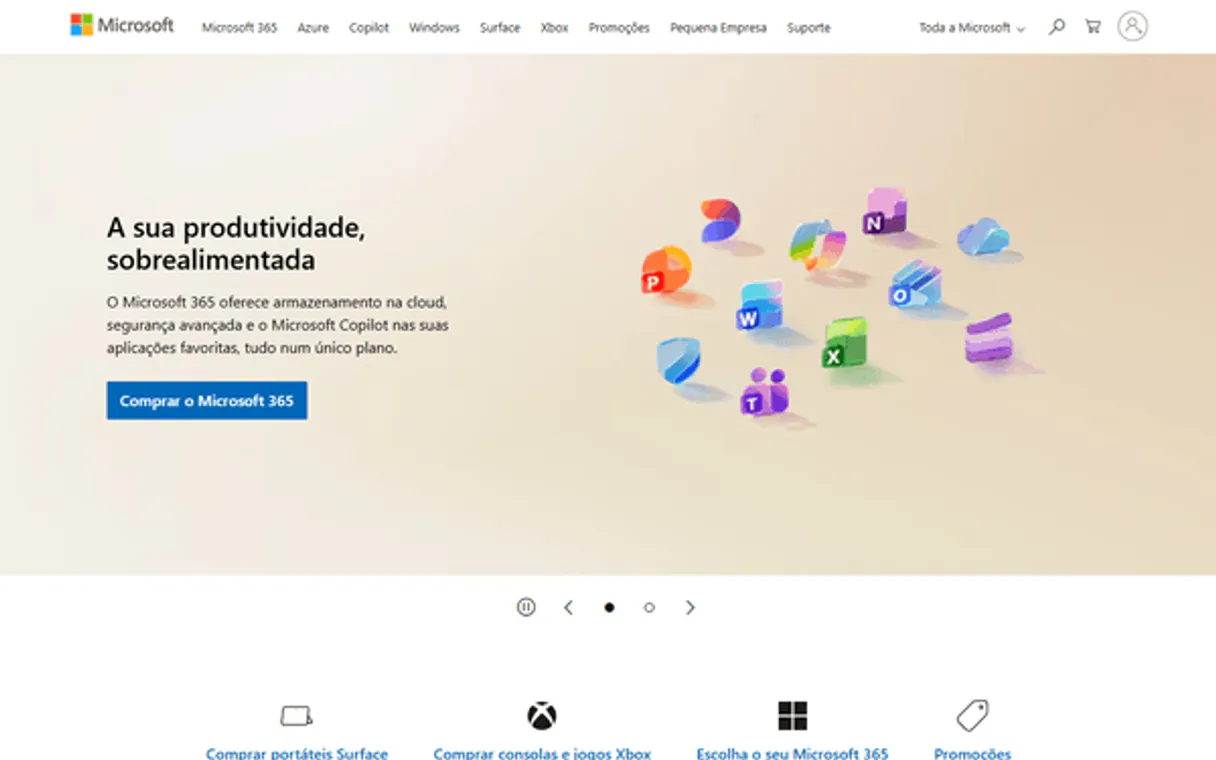1216x760 pixels.
Task: Click the Comprar o Microsoft 365 button
Action: [x=206, y=400]
